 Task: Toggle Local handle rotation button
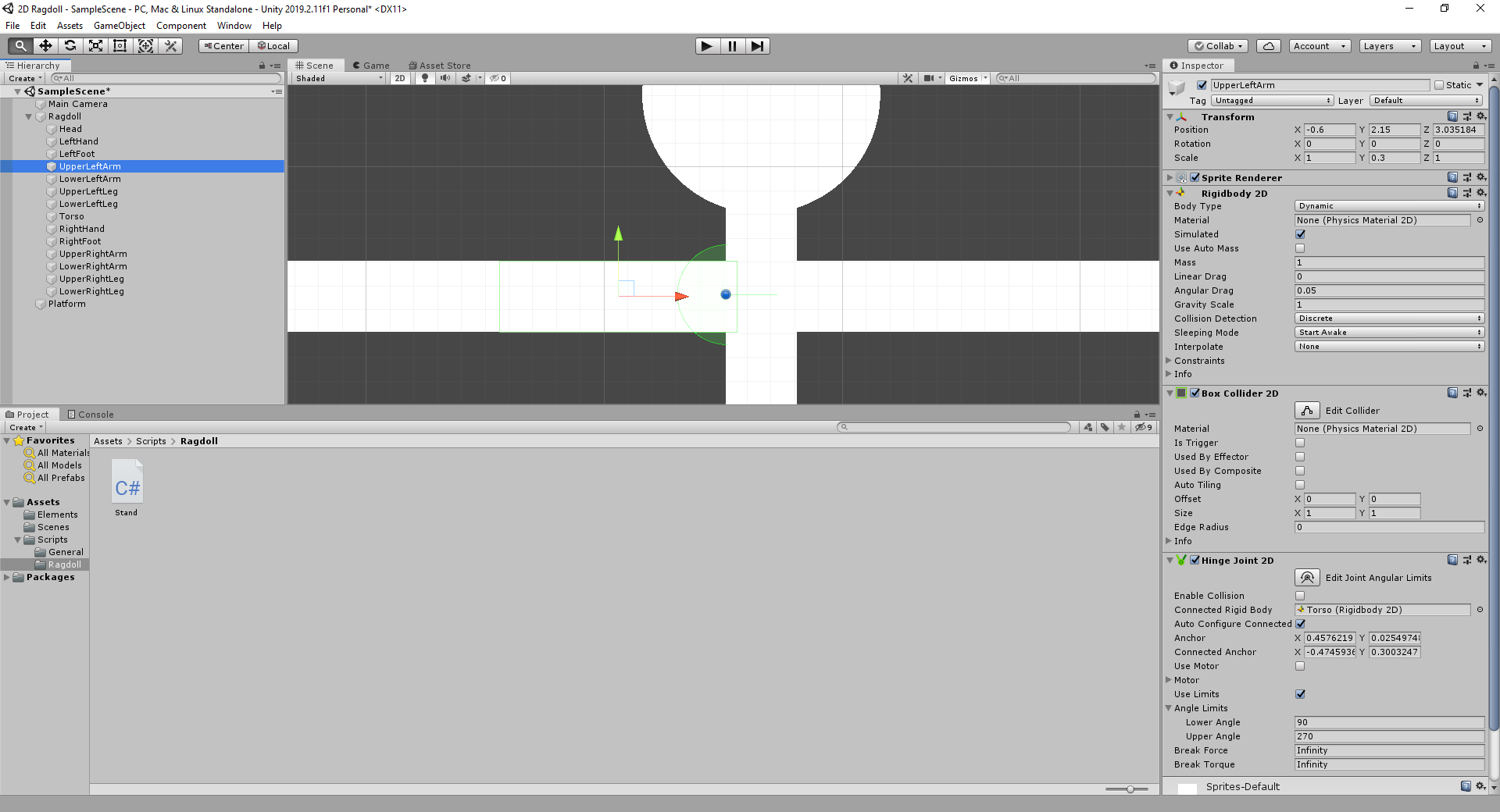(x=274, y=46)
